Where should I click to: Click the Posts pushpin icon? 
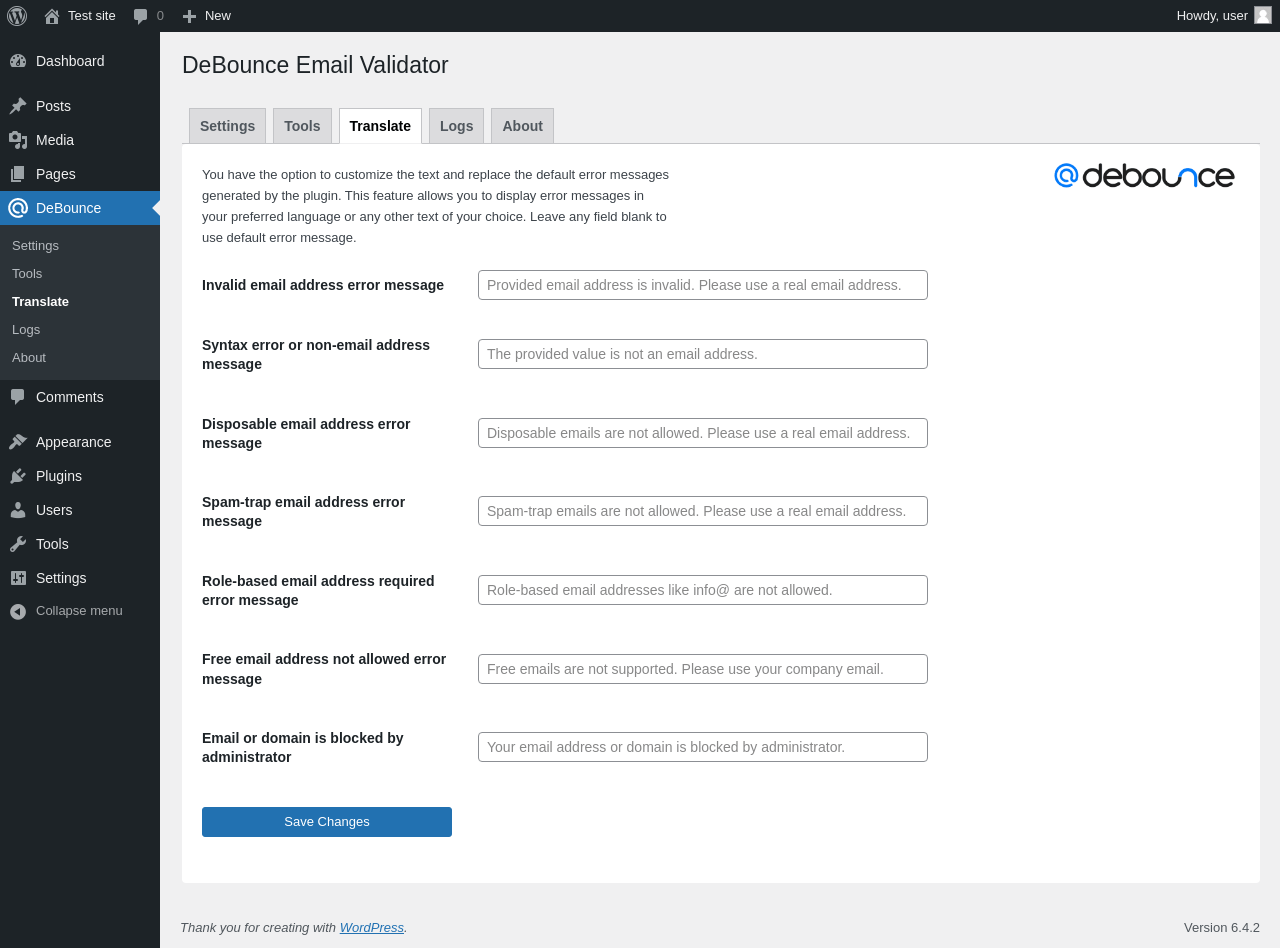pyautogui.click(x=18, y=106)
